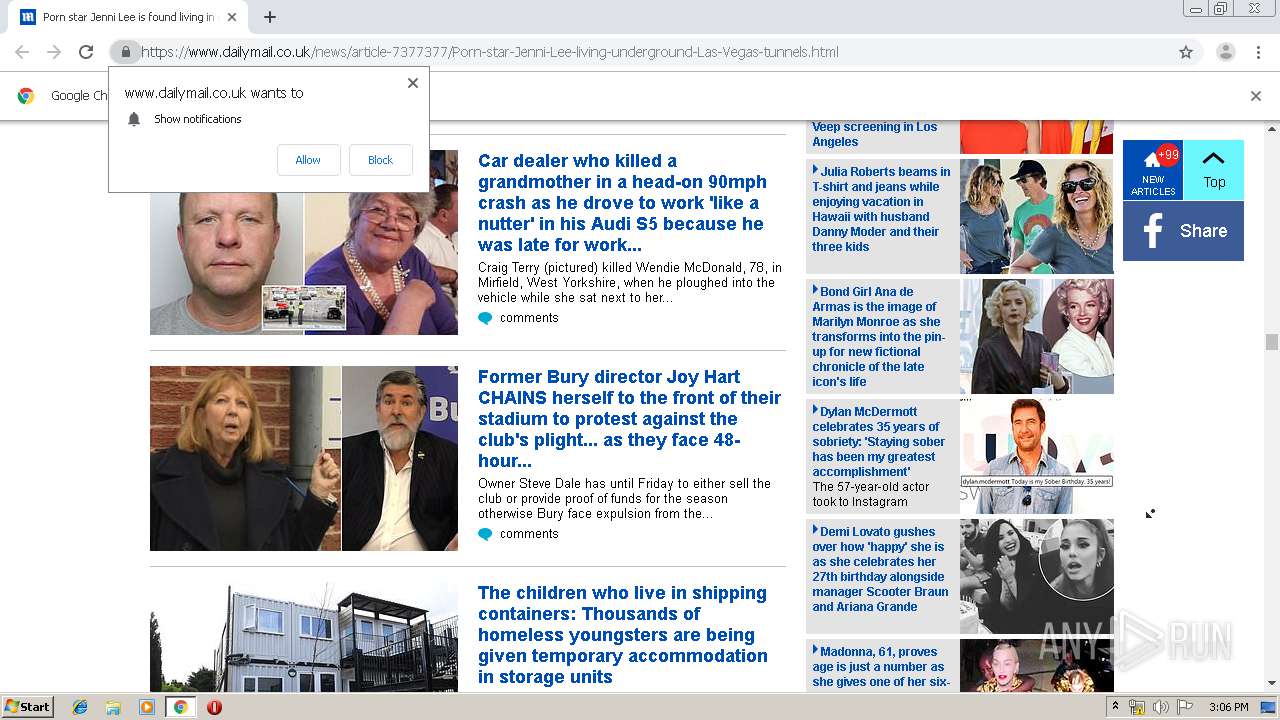The width and height of the screenshot is (1280, 720).
Task: Click the page vertical scrollbar thumb
Action: coord(1272,342)
